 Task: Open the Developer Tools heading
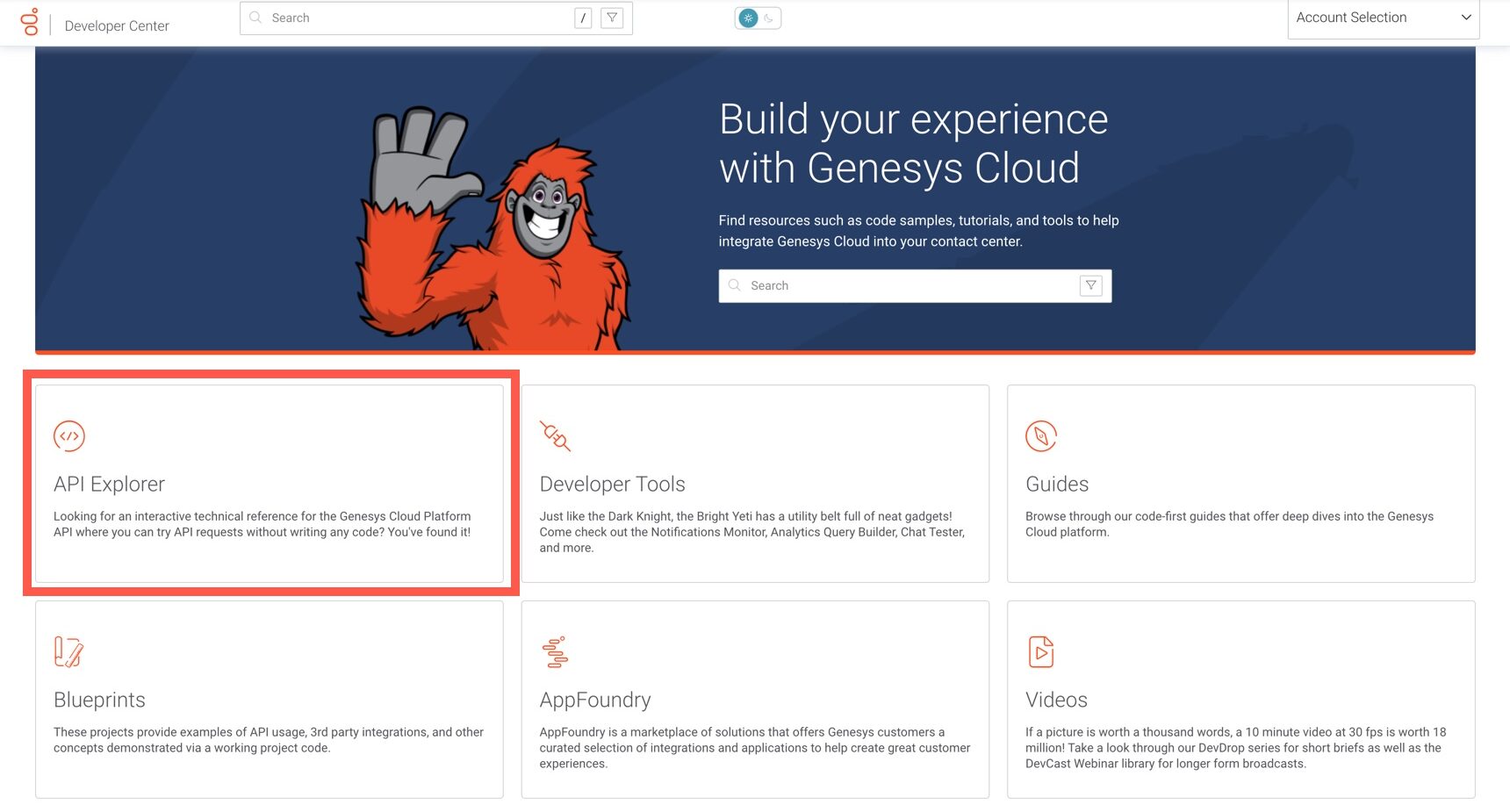[x=612, y=484]
